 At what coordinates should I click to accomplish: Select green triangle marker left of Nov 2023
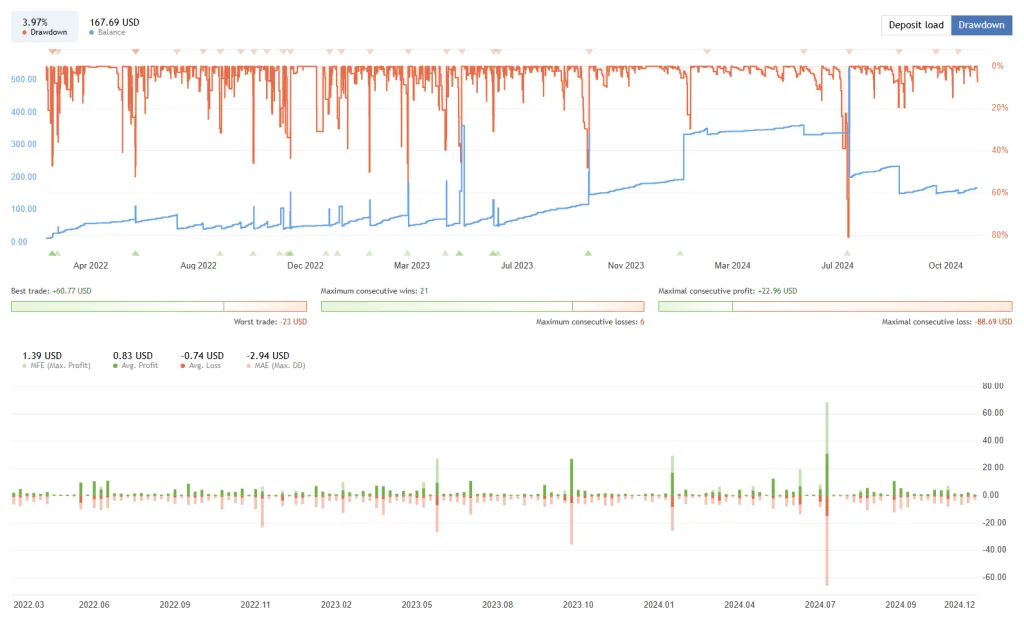[588, 254]
